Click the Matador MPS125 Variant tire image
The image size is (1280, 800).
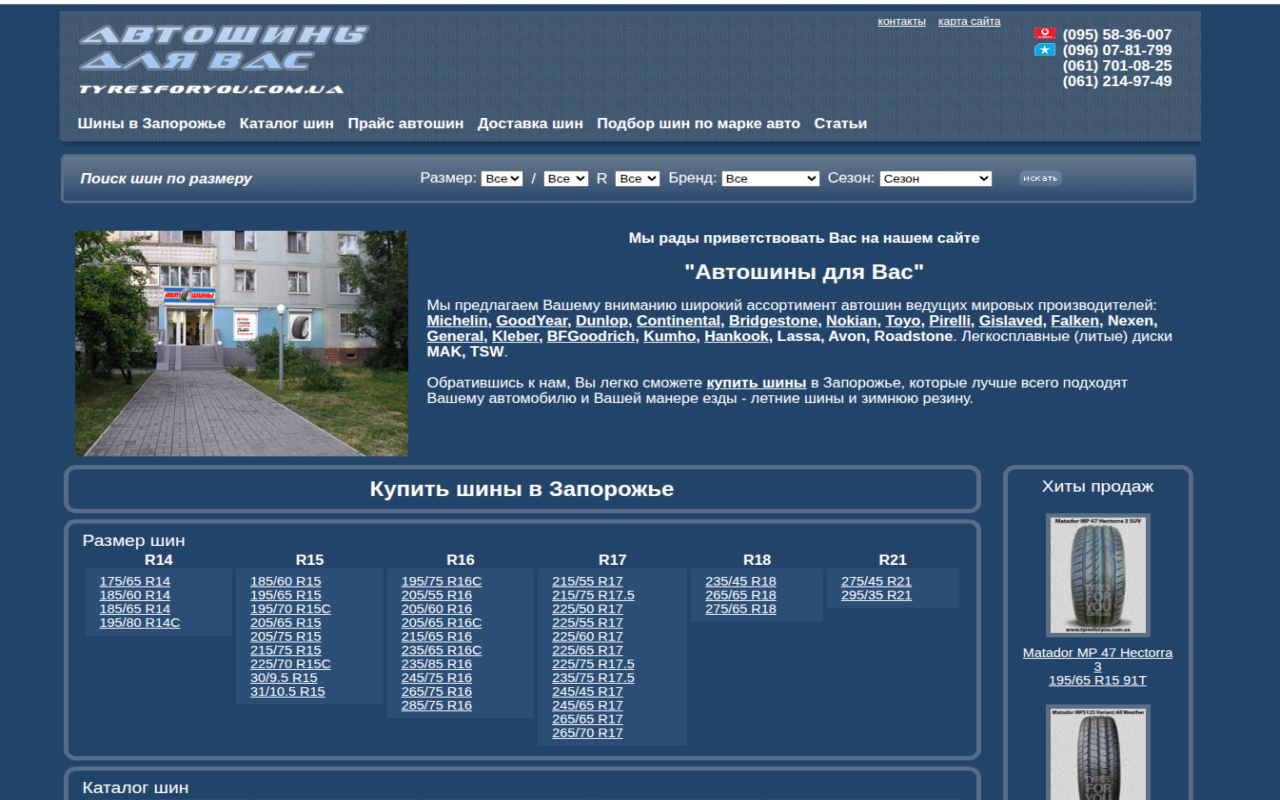(x=1098, y=752)
